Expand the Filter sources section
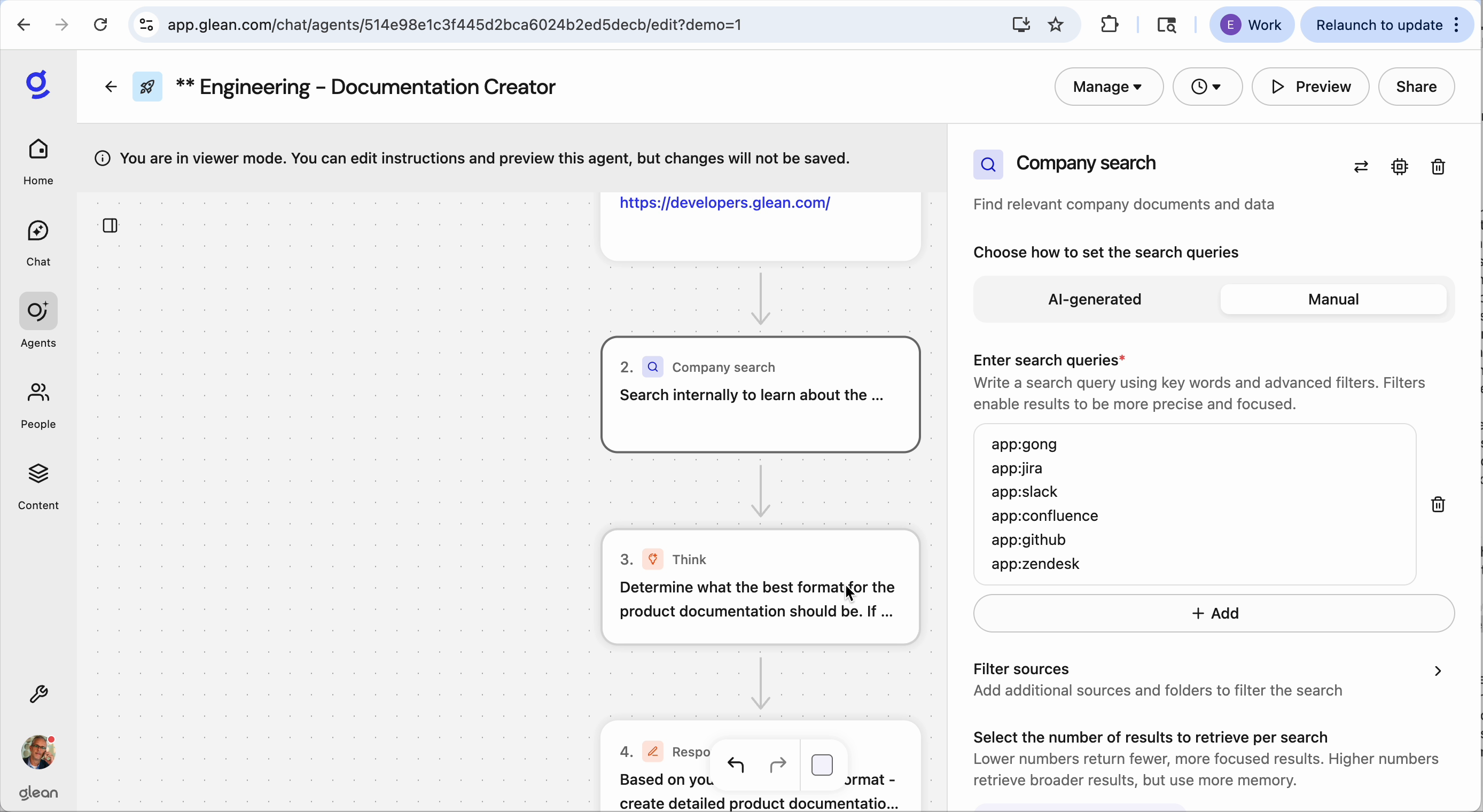This screenshot has height=812, width=1483. pos(1438,671)
